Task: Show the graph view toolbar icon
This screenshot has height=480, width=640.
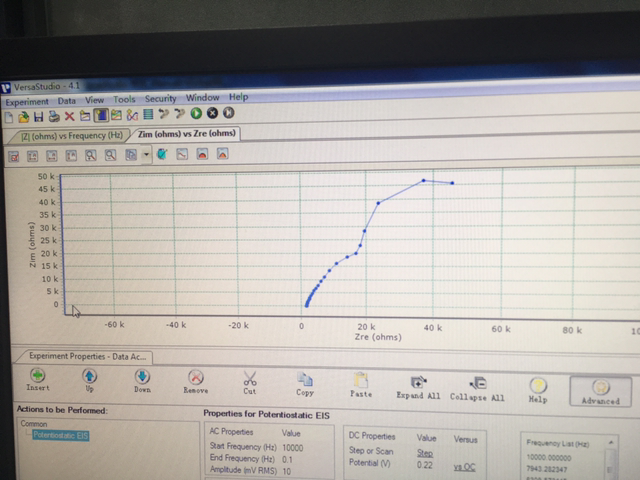Action: [x=116, y=115]
